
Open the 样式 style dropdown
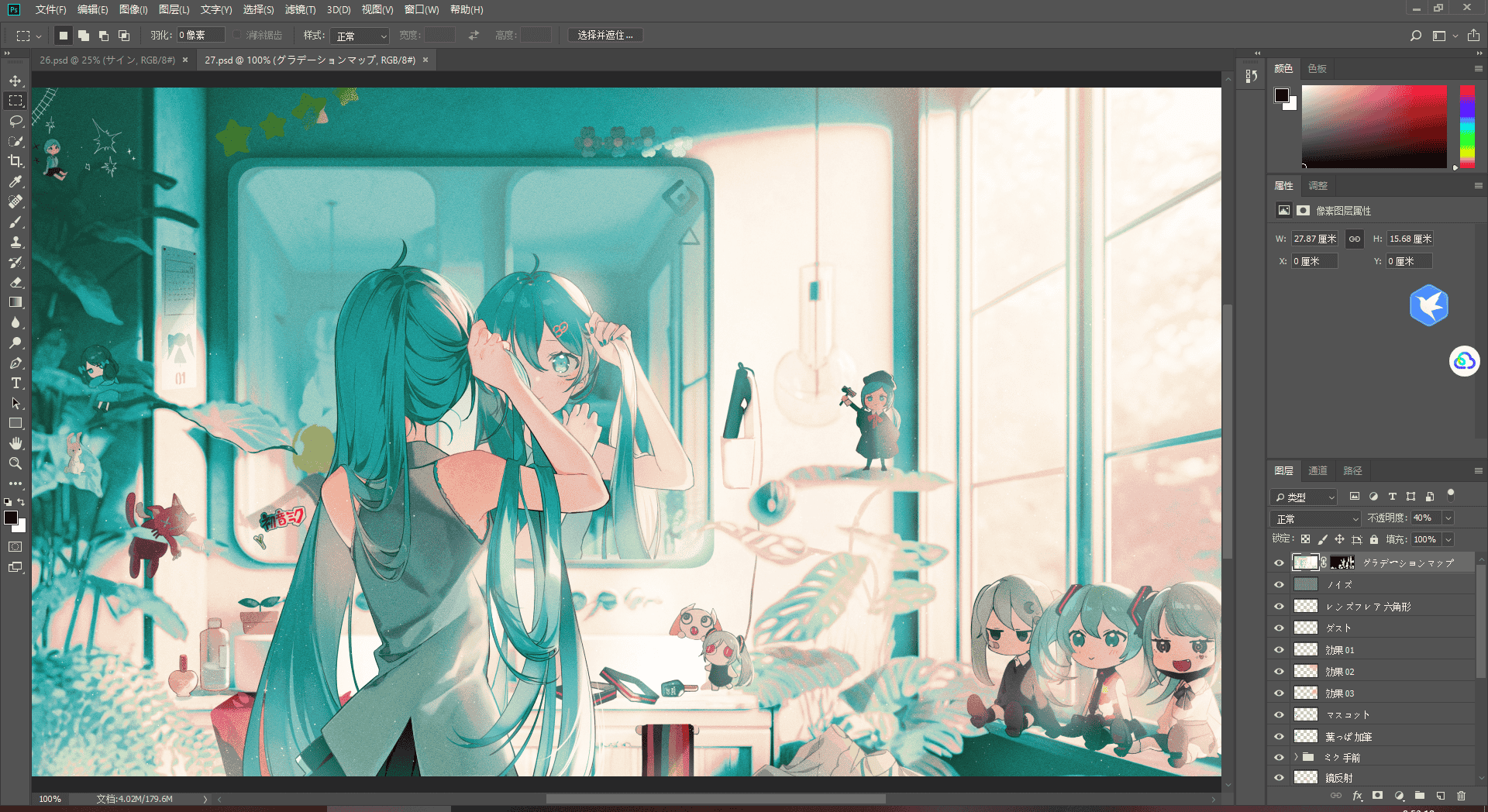tap(360, 36)
